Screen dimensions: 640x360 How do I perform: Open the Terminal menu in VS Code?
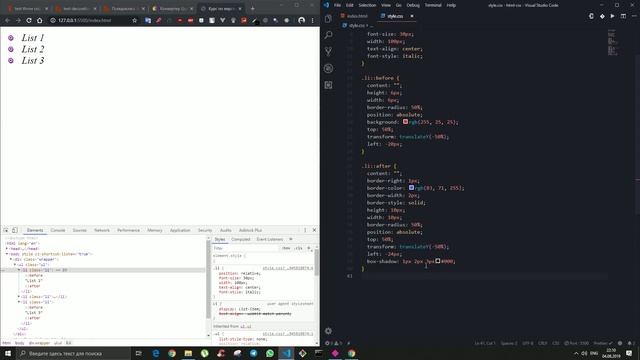coord(433,5)
